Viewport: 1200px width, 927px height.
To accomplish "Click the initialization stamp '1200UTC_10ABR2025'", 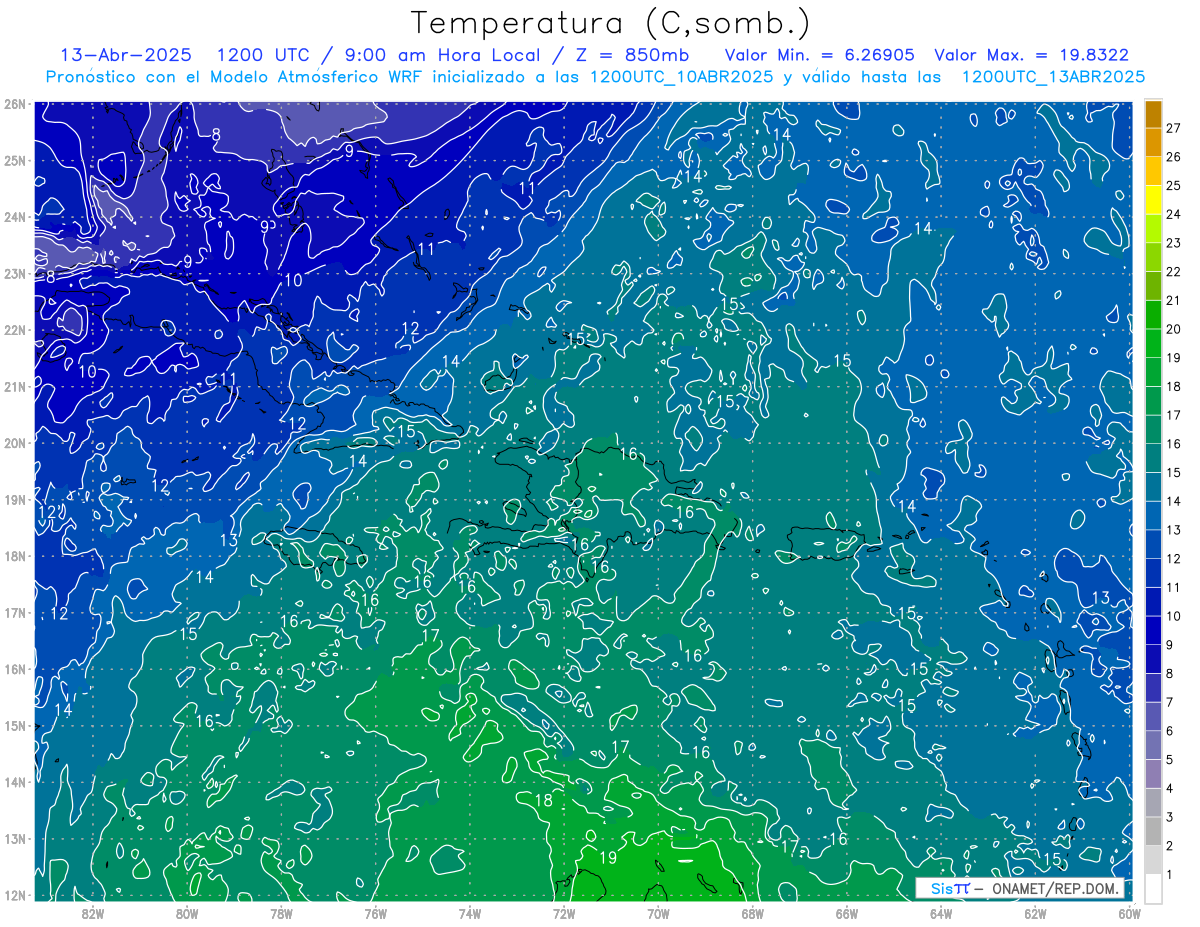I will pyautogui.click(x=681, y=77).
